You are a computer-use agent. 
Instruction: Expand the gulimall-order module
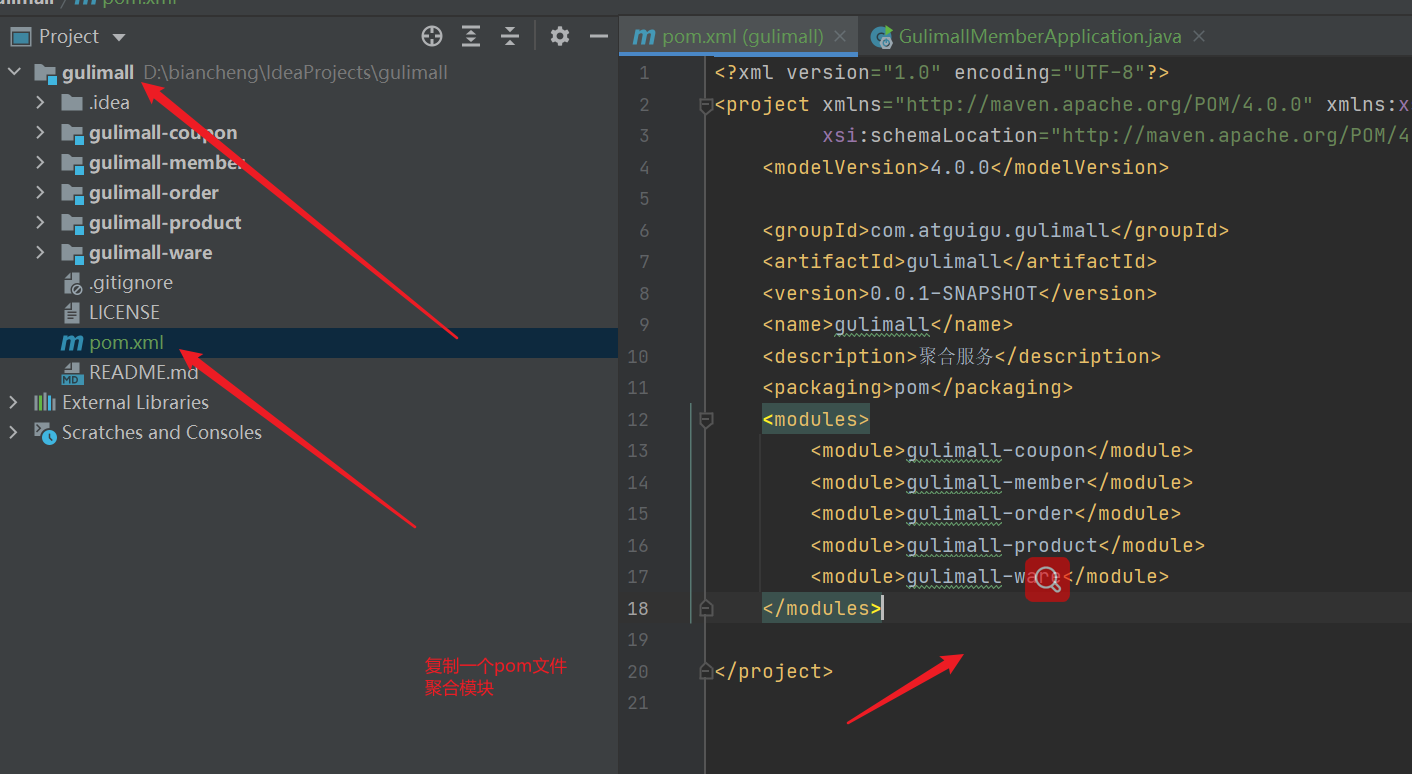point(40,192)
